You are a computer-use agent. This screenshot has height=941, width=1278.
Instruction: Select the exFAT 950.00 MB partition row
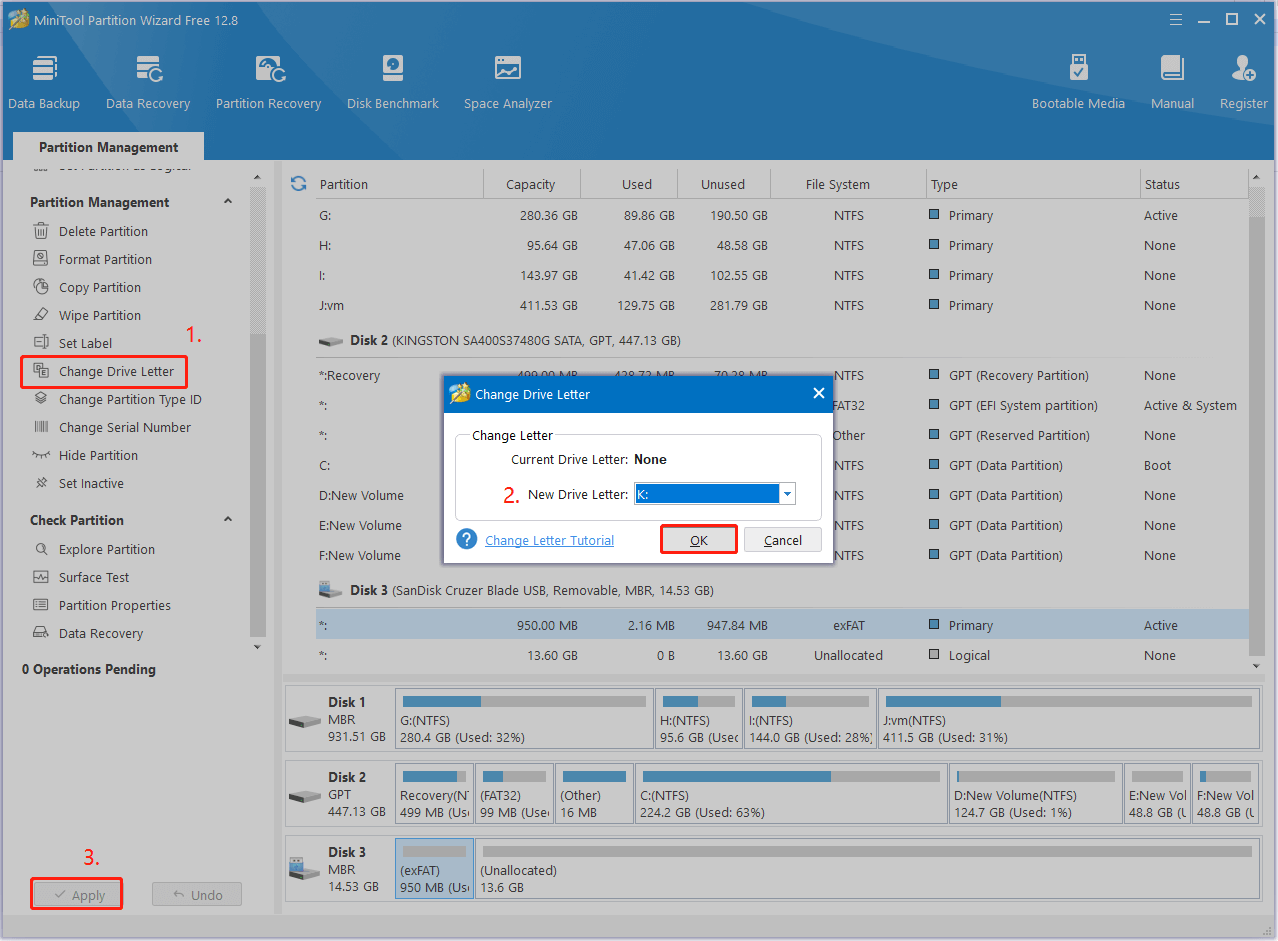tap(782, 625)
